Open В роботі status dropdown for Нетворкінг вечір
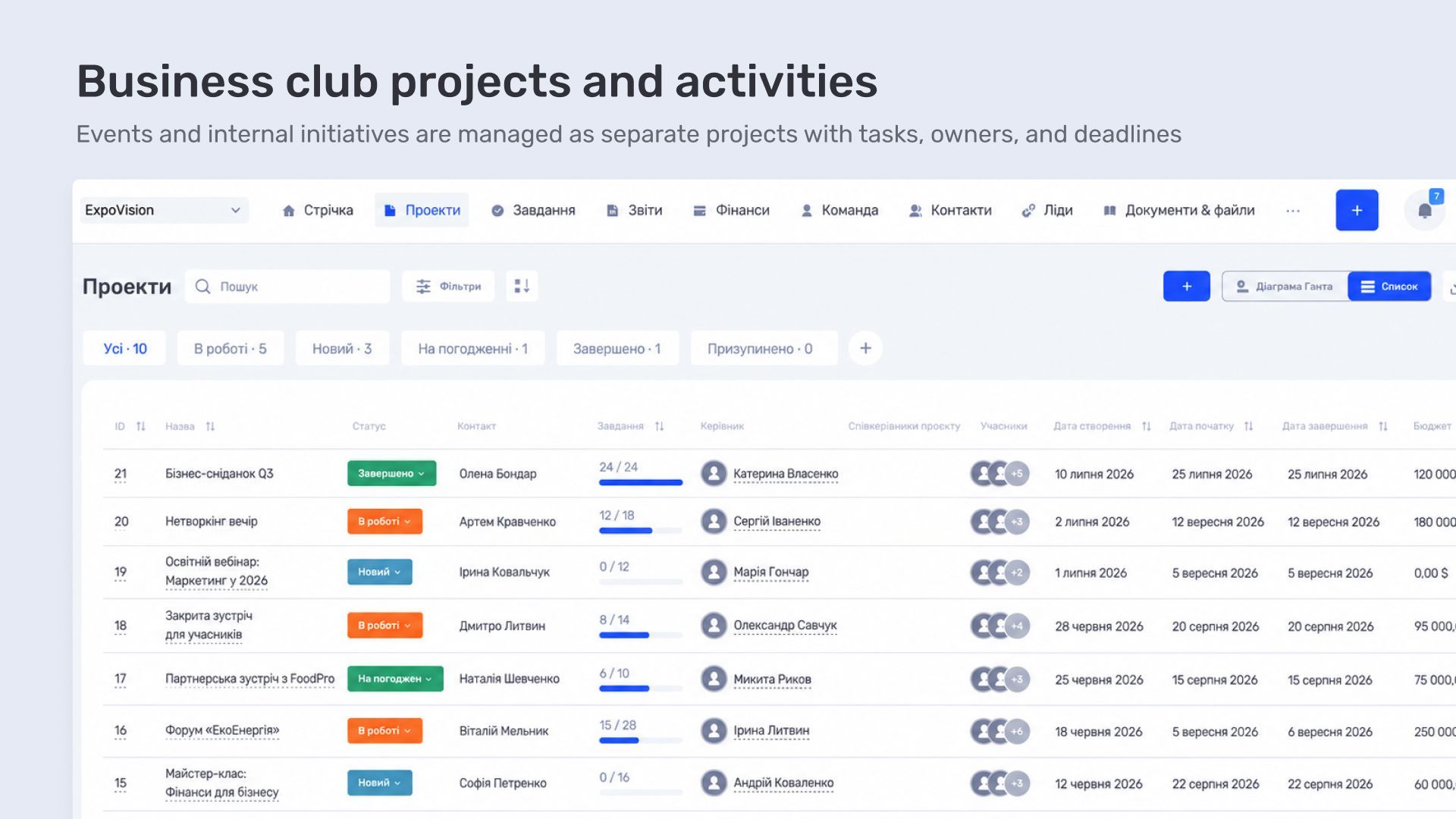 384,521
